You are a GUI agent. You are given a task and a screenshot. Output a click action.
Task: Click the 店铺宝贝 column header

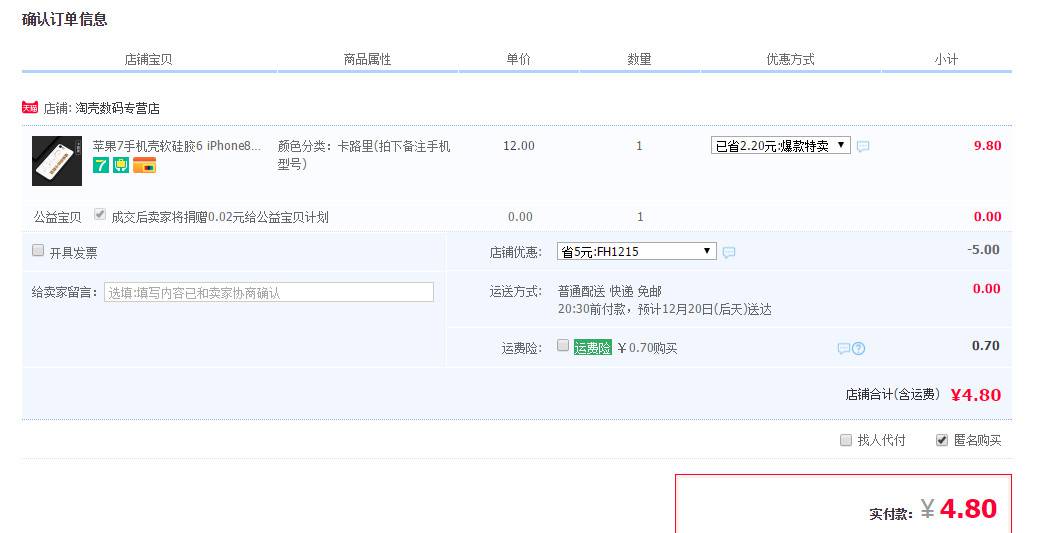tap(148, 59)
